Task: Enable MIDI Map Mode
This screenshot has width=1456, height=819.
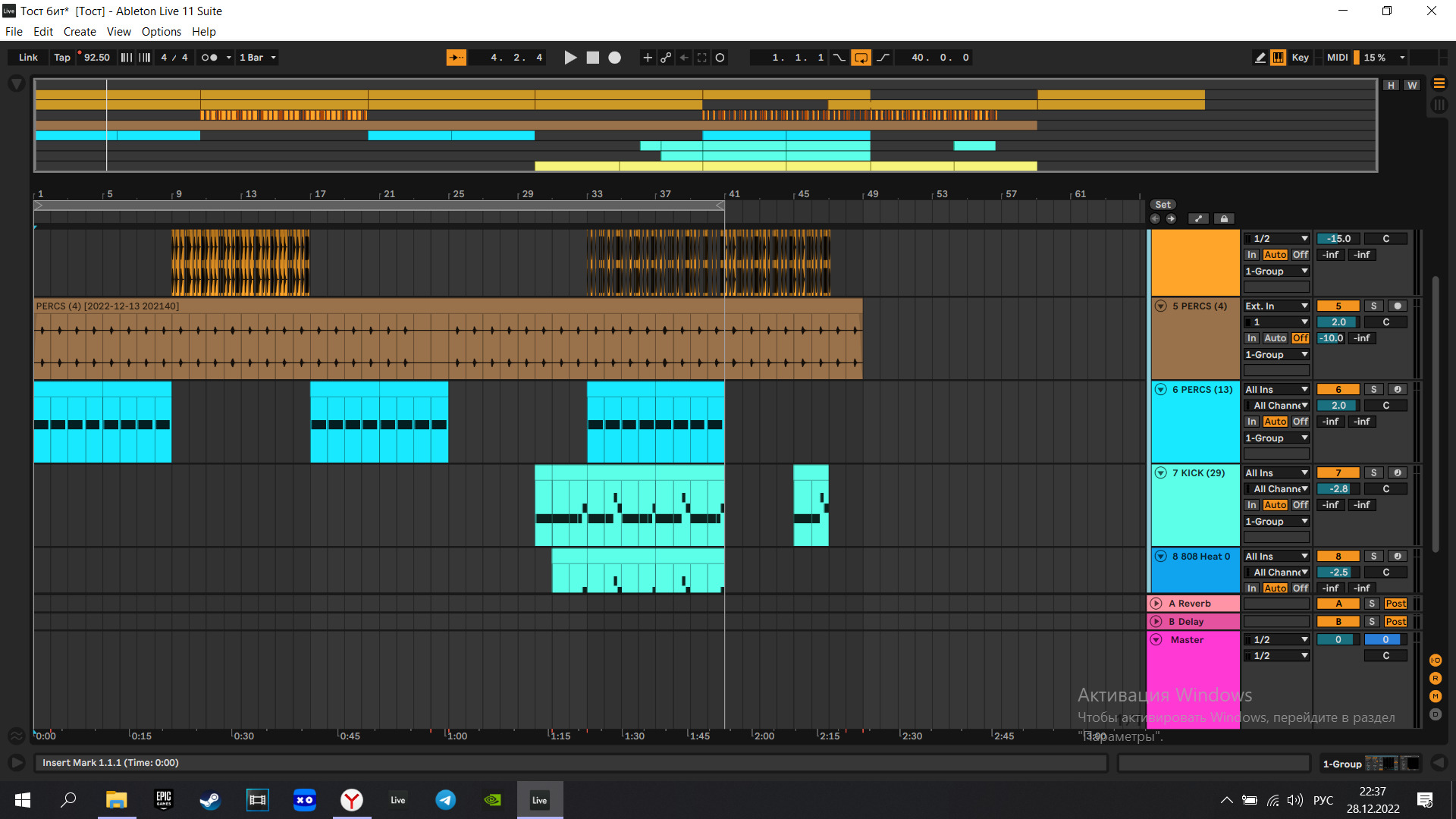Action: pyautogui.click(x=1337, y=58)
